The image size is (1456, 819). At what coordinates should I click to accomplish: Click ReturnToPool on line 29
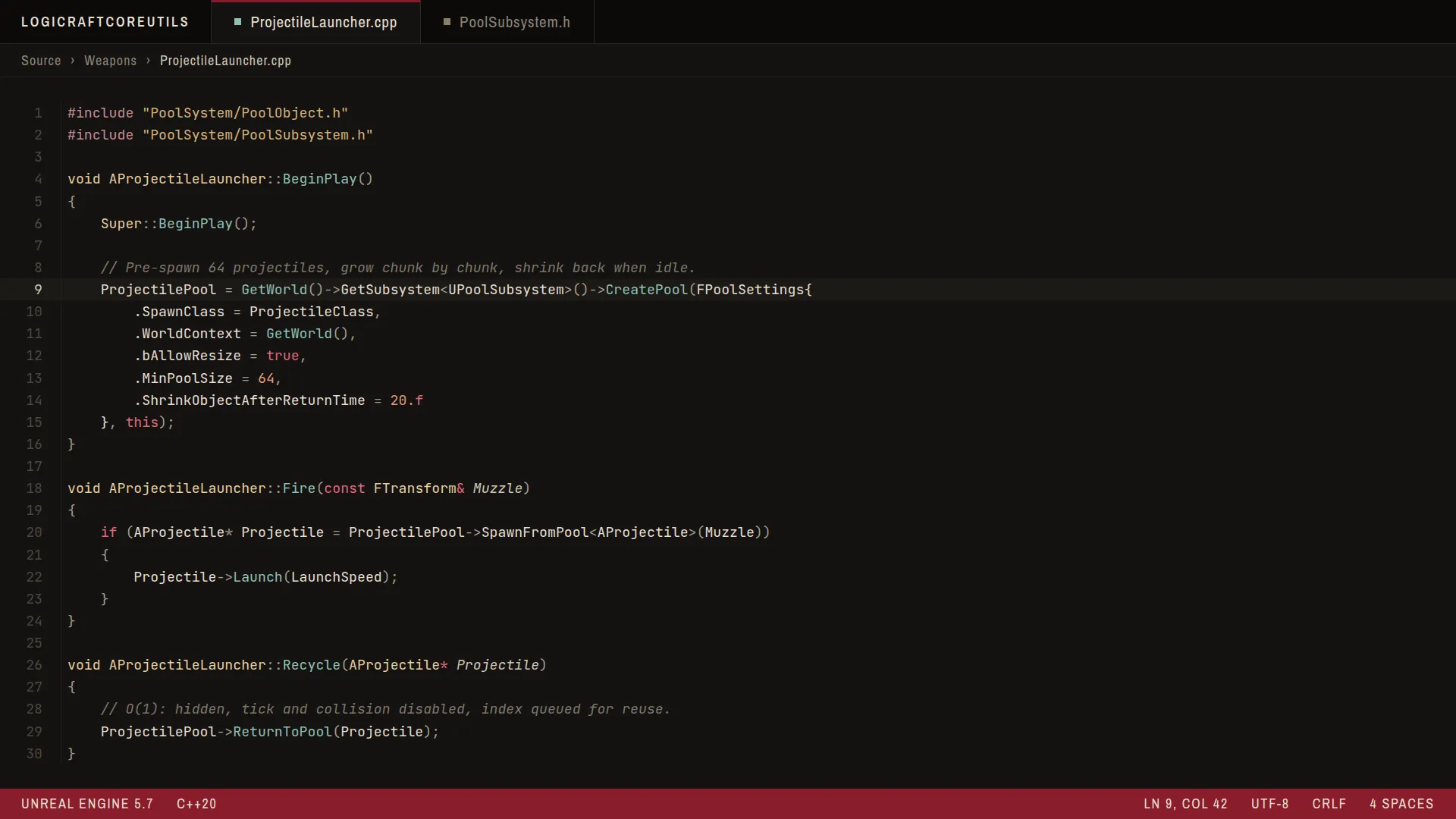(282, 732)
